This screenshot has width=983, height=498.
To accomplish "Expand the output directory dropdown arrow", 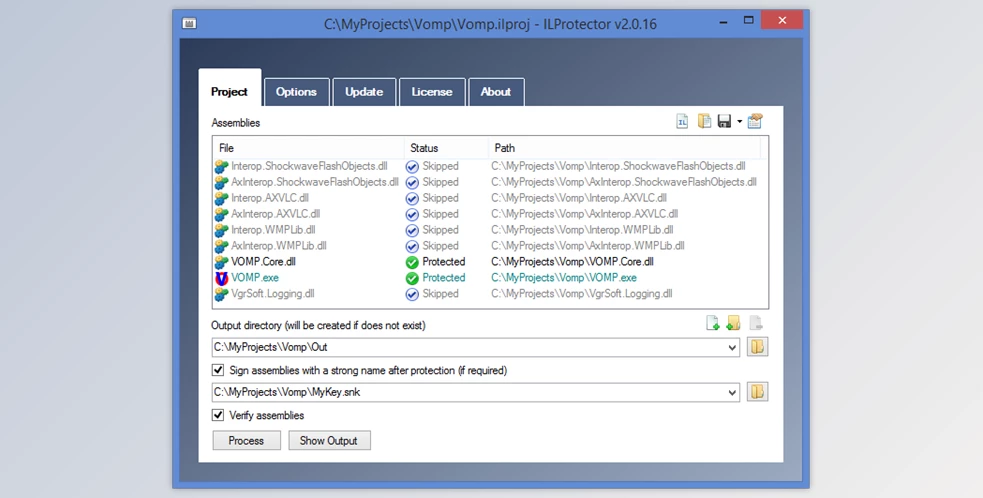I will (x=732, y=347).
